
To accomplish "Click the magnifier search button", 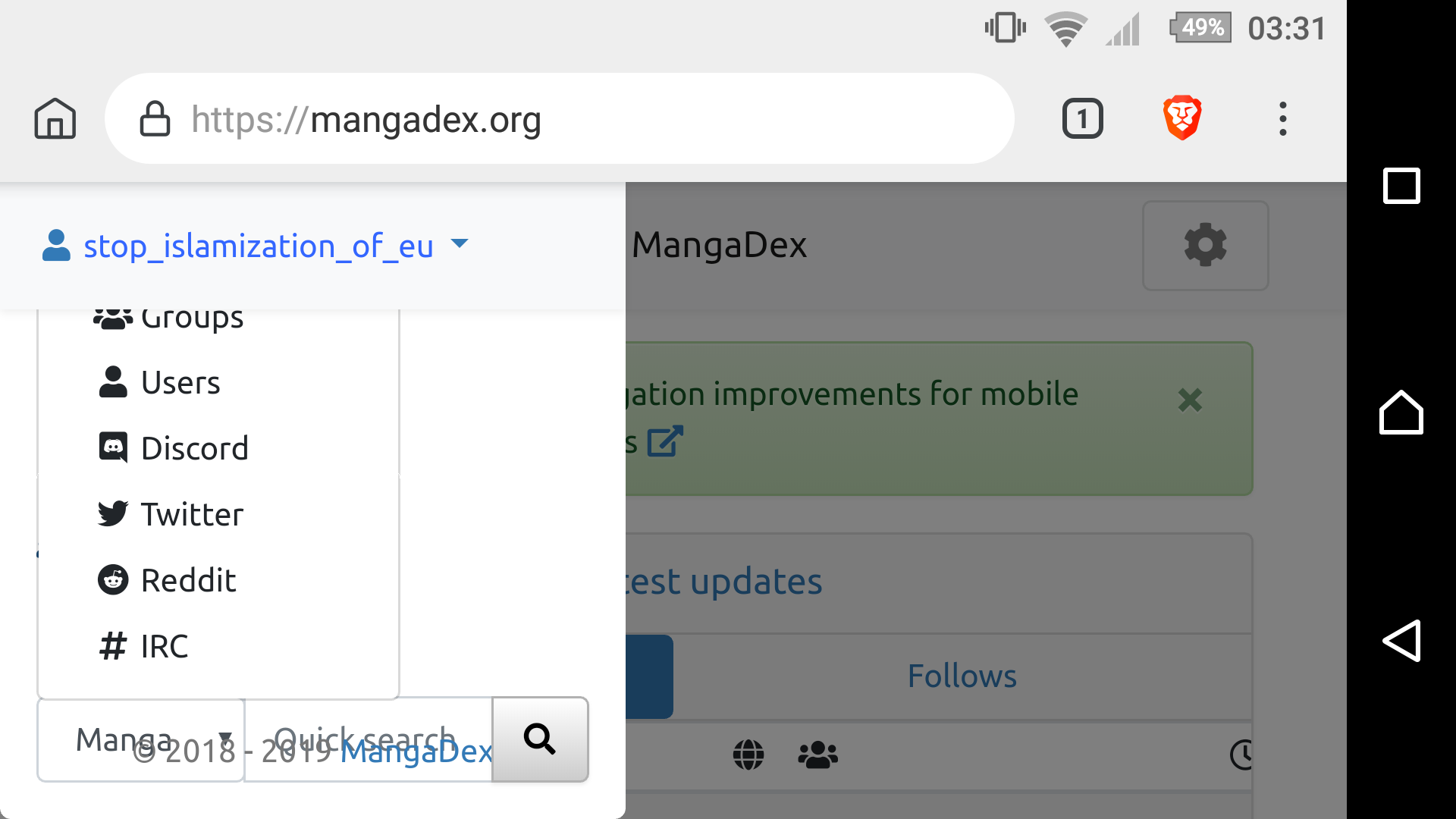I will tap(540, 739).
